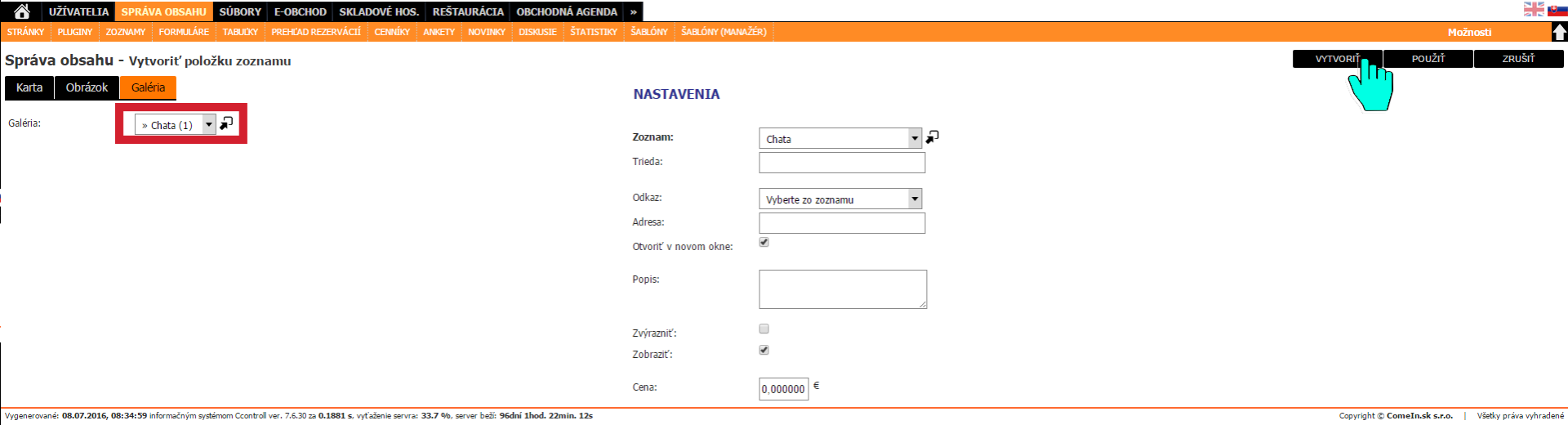Screen dimensions: 1568x425
Task: Open the link icon next to Galéria dropdown
Action: click(x=226, y=123)
